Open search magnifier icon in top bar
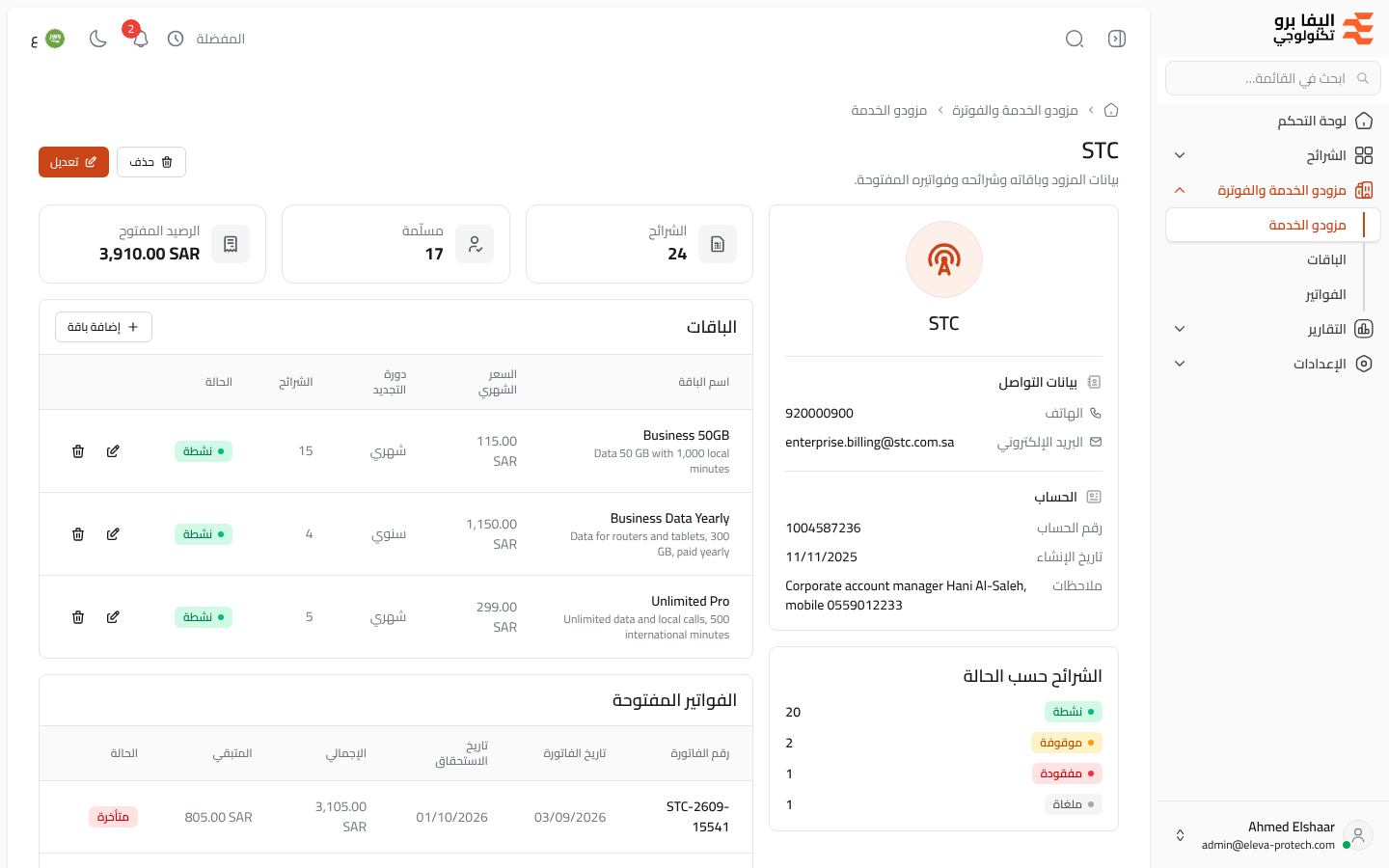1389x868 pixels. pos(1075,39)
